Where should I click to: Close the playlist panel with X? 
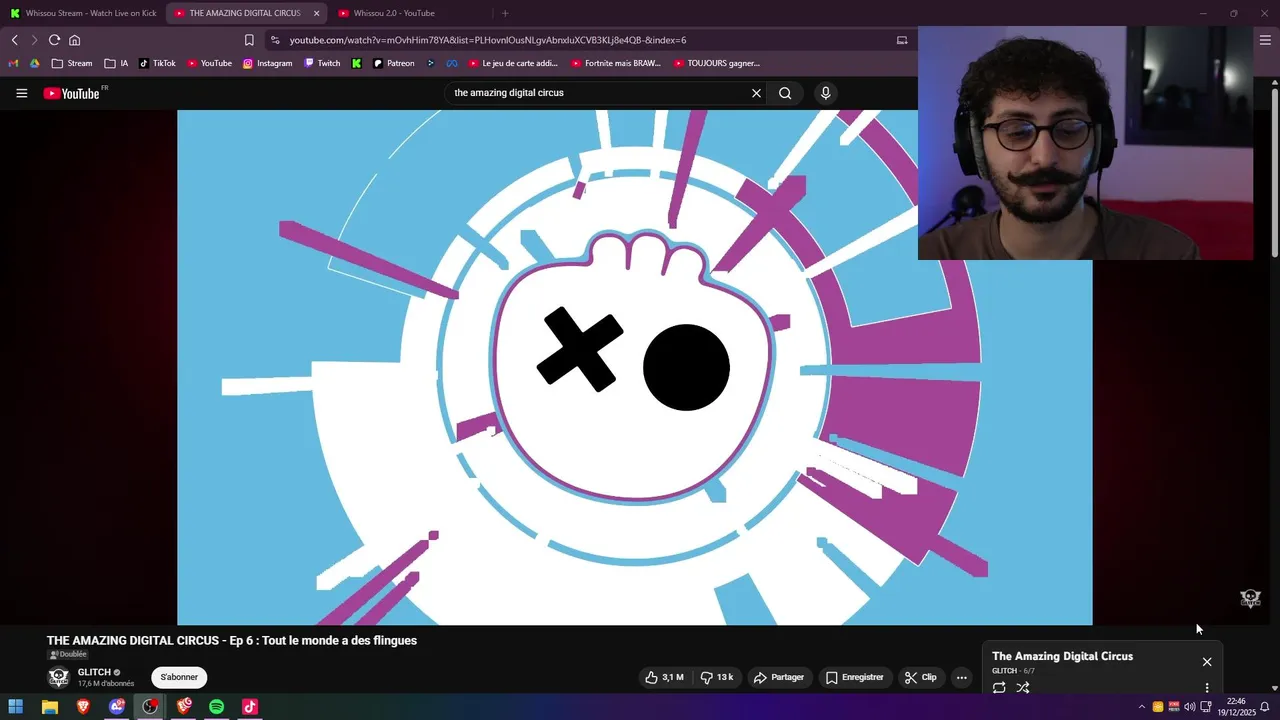point(1207,662)
